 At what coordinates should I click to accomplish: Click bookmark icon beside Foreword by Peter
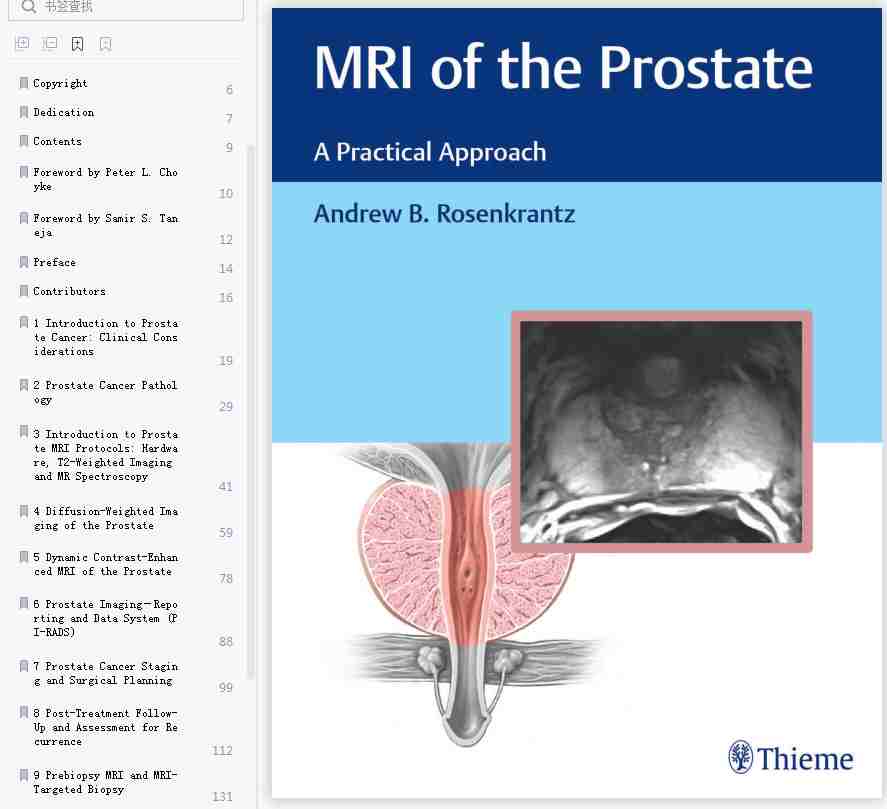click(x=24, y=172)
